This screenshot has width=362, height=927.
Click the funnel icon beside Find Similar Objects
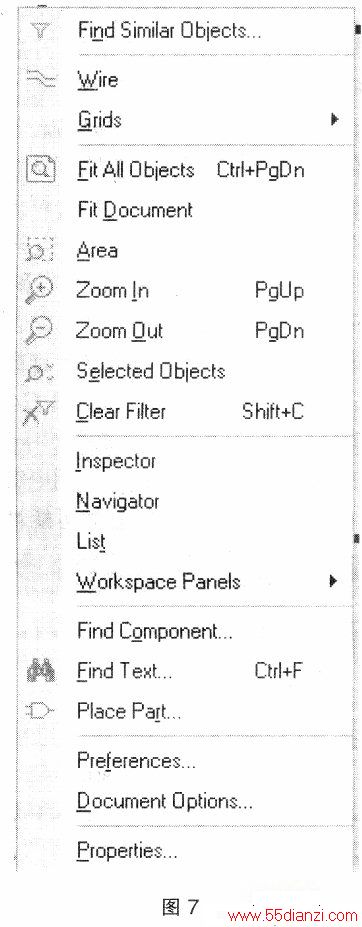pos(39,30)
